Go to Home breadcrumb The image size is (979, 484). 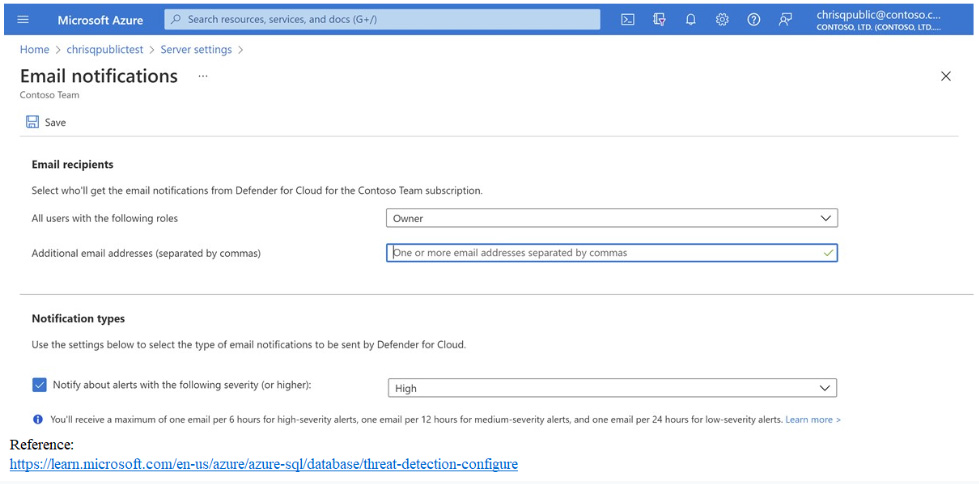tap(34, 49)
